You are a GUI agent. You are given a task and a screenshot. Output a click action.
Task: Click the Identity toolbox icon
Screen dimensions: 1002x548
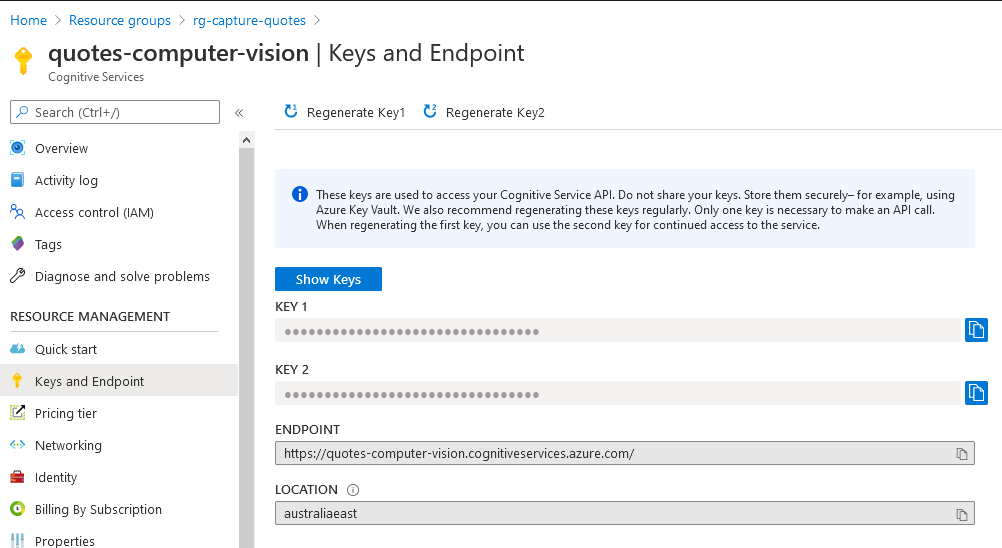click(18, 477)
